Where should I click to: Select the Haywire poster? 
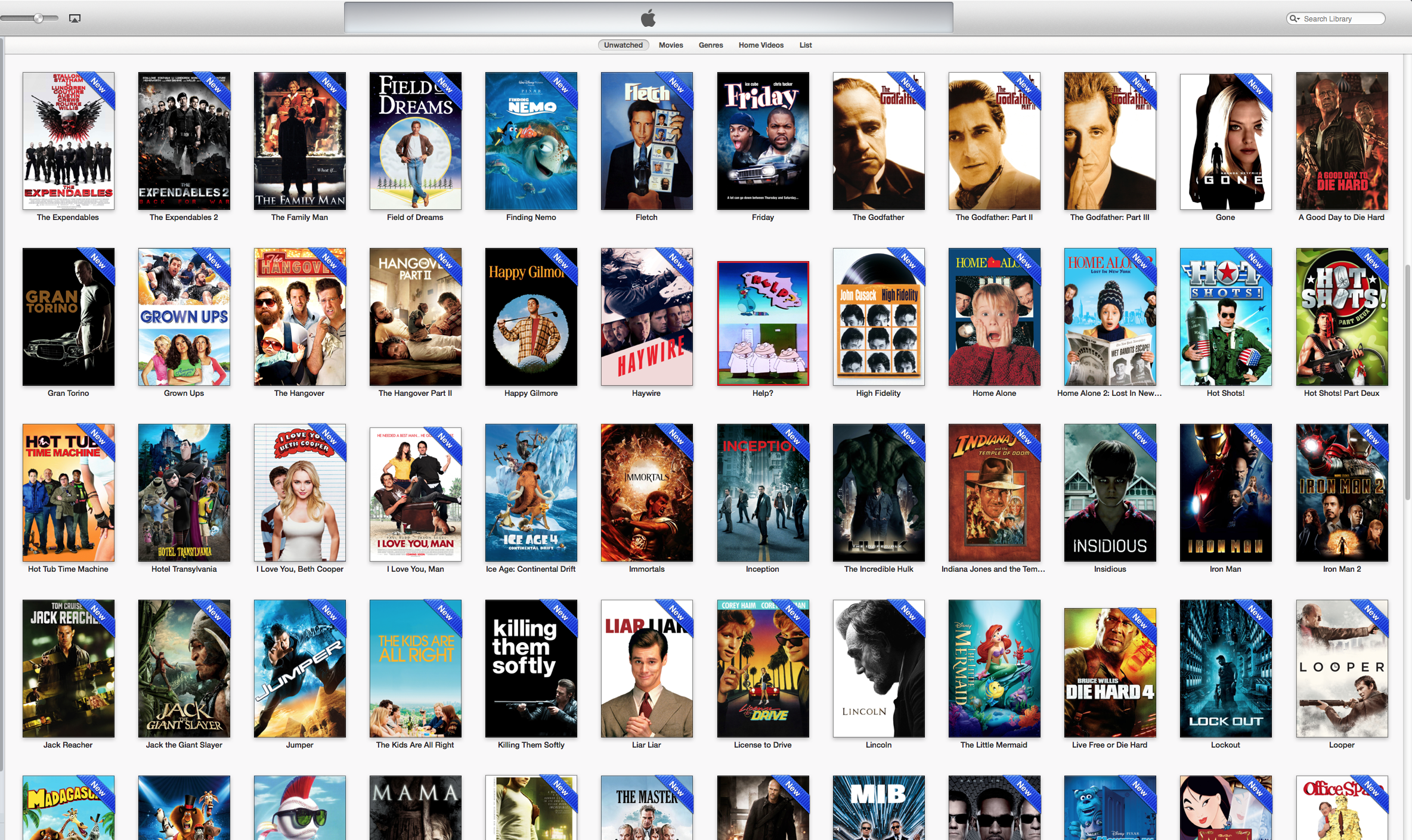pos(647,317)
